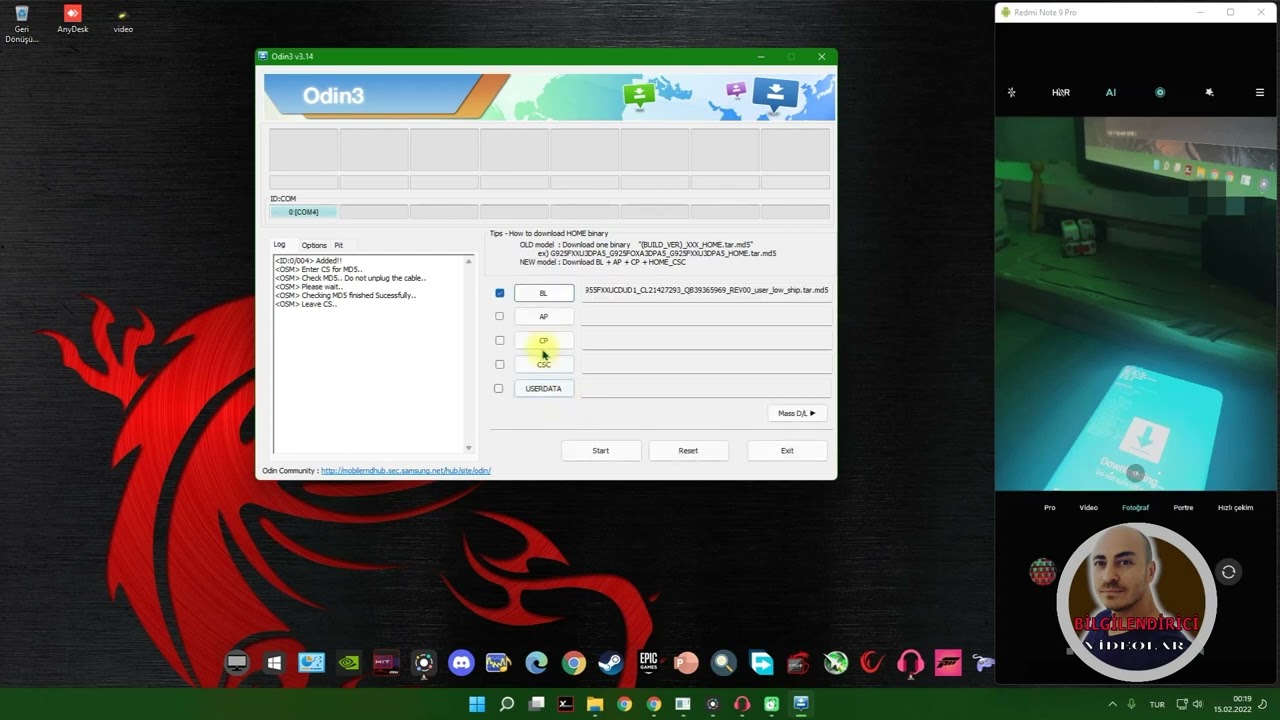Open the Odin Community link
The image size is (1280, 720).
[x=405, y=470]
